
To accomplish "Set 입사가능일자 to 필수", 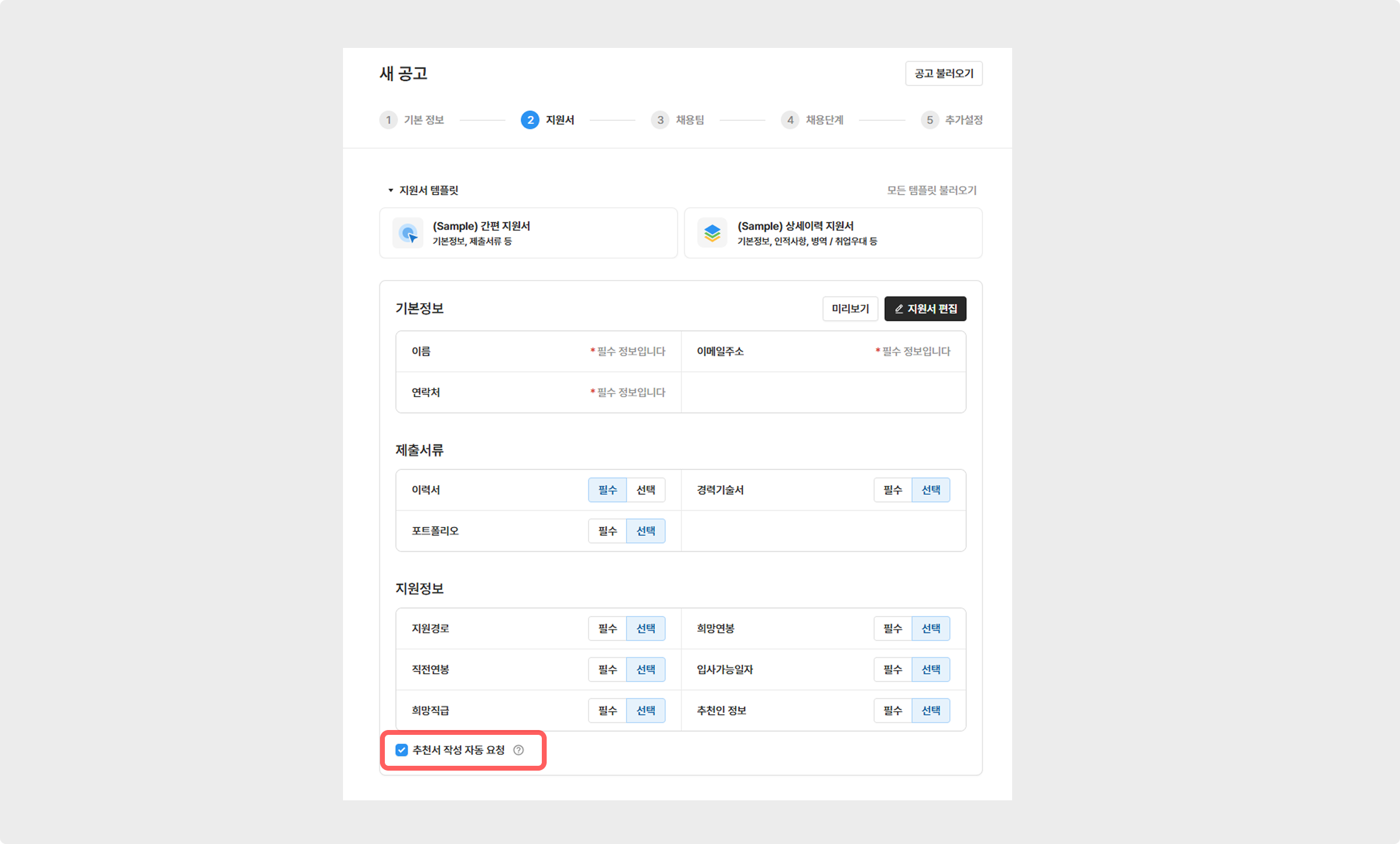I will [893, 669].
